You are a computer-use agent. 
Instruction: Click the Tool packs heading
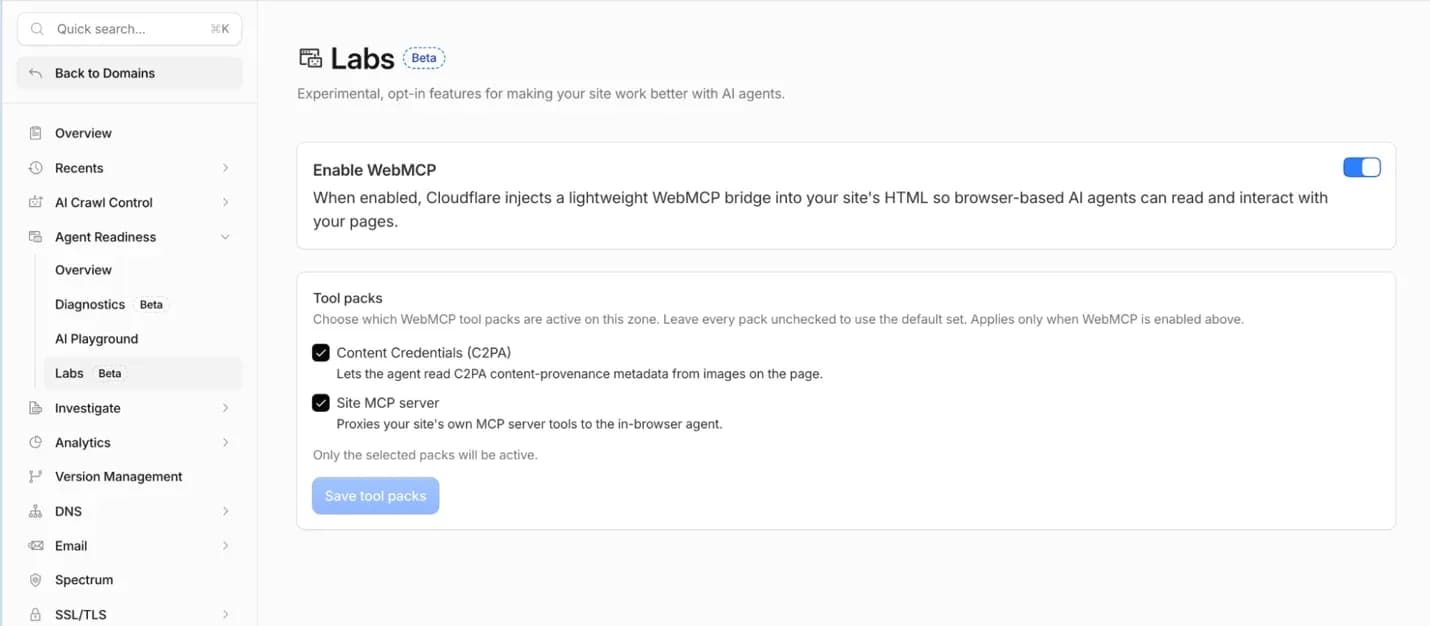pyautogui.click(x=348, y=298)
